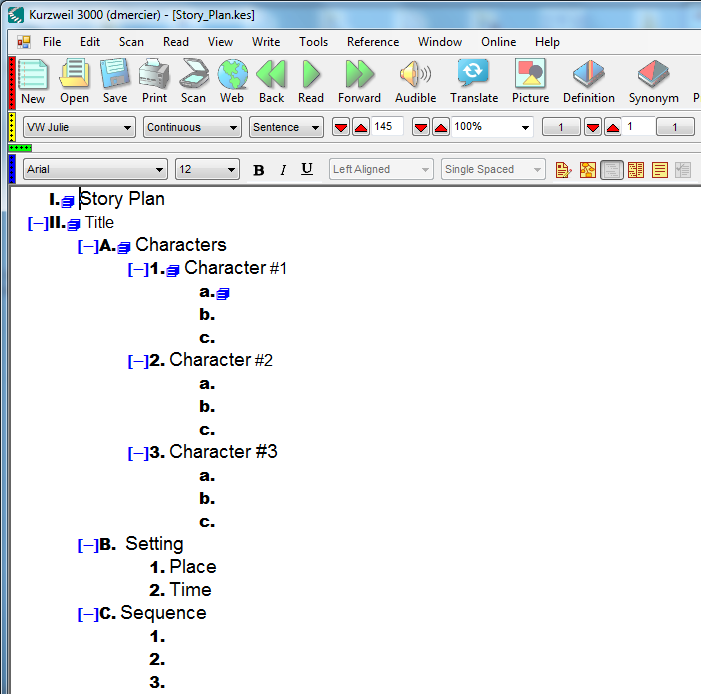This screenshot has height=694, width=701.
Task: Open the Arial font dropdown
Action: click(95, 170)
